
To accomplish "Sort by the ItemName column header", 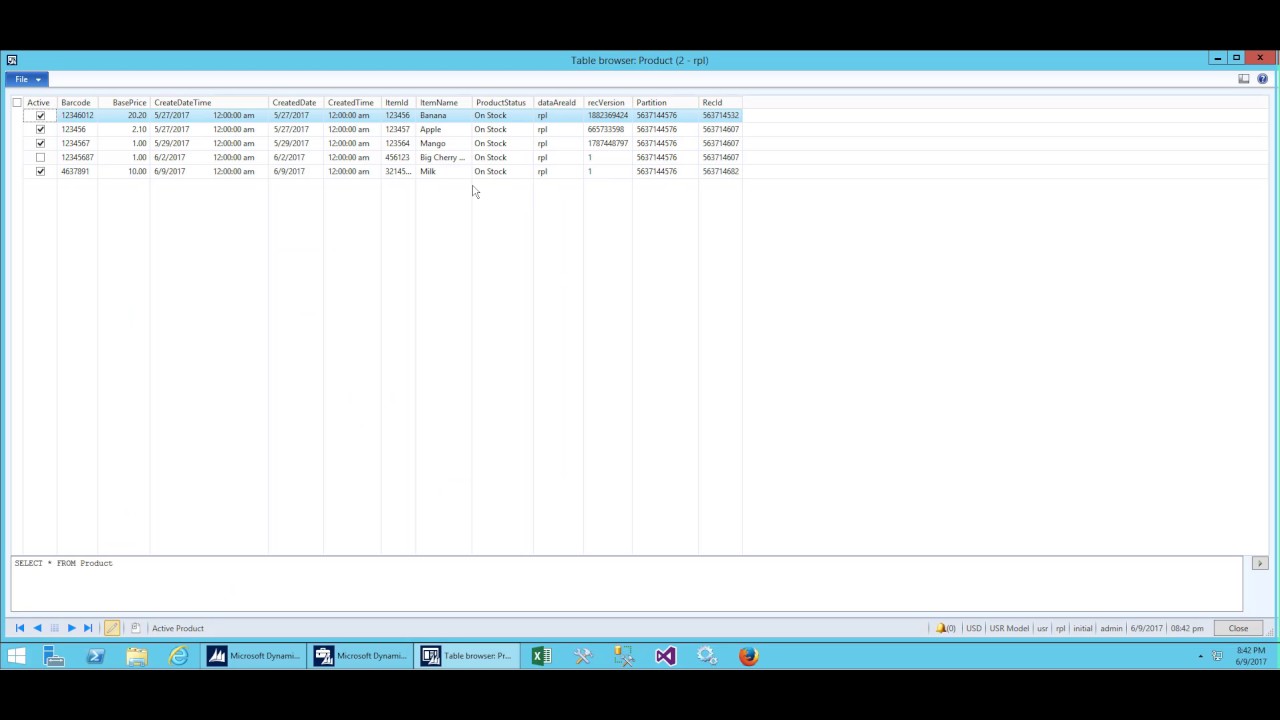I will tap(443, 102).
